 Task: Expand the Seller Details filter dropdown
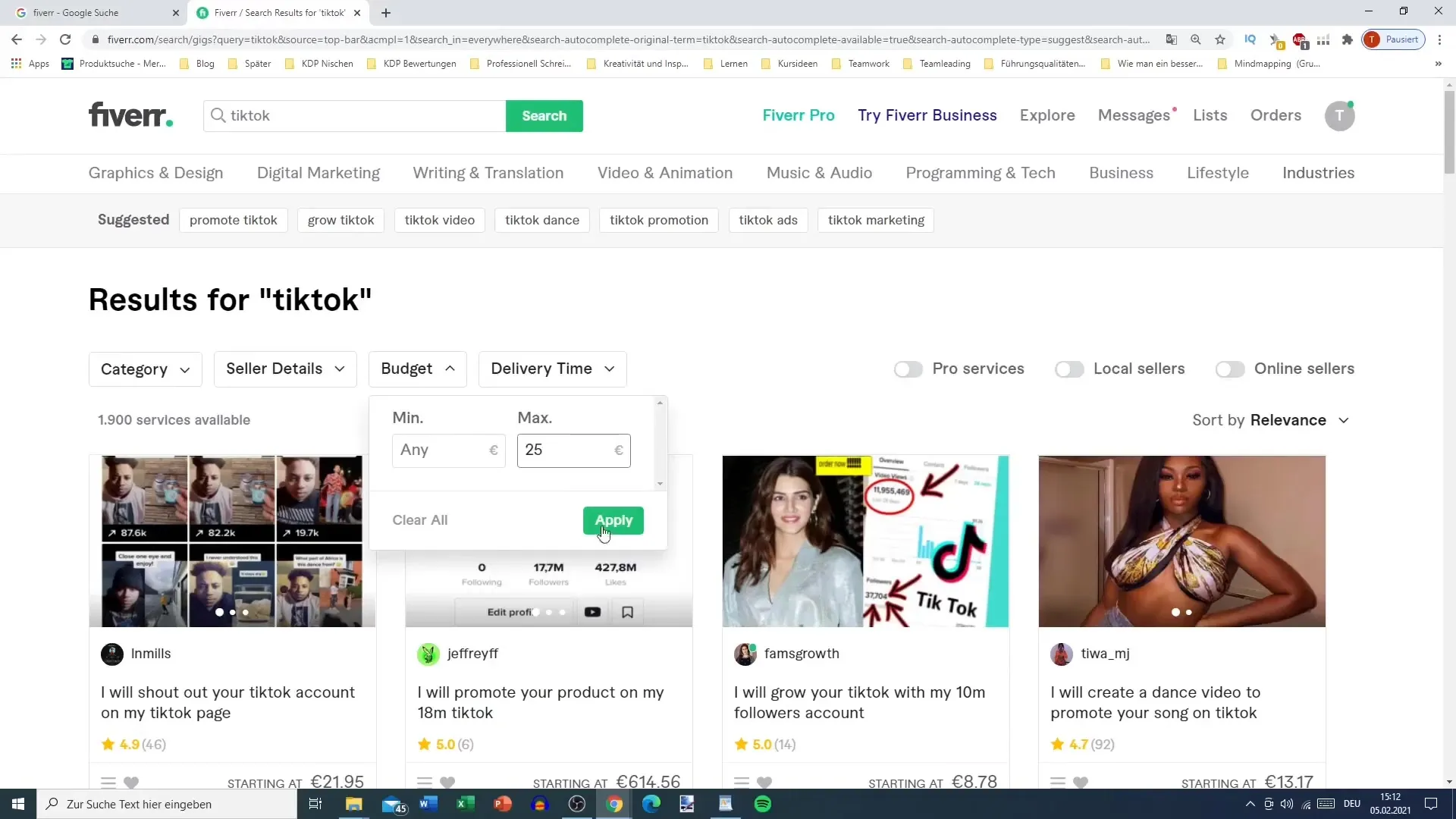[x=285, y=369]
